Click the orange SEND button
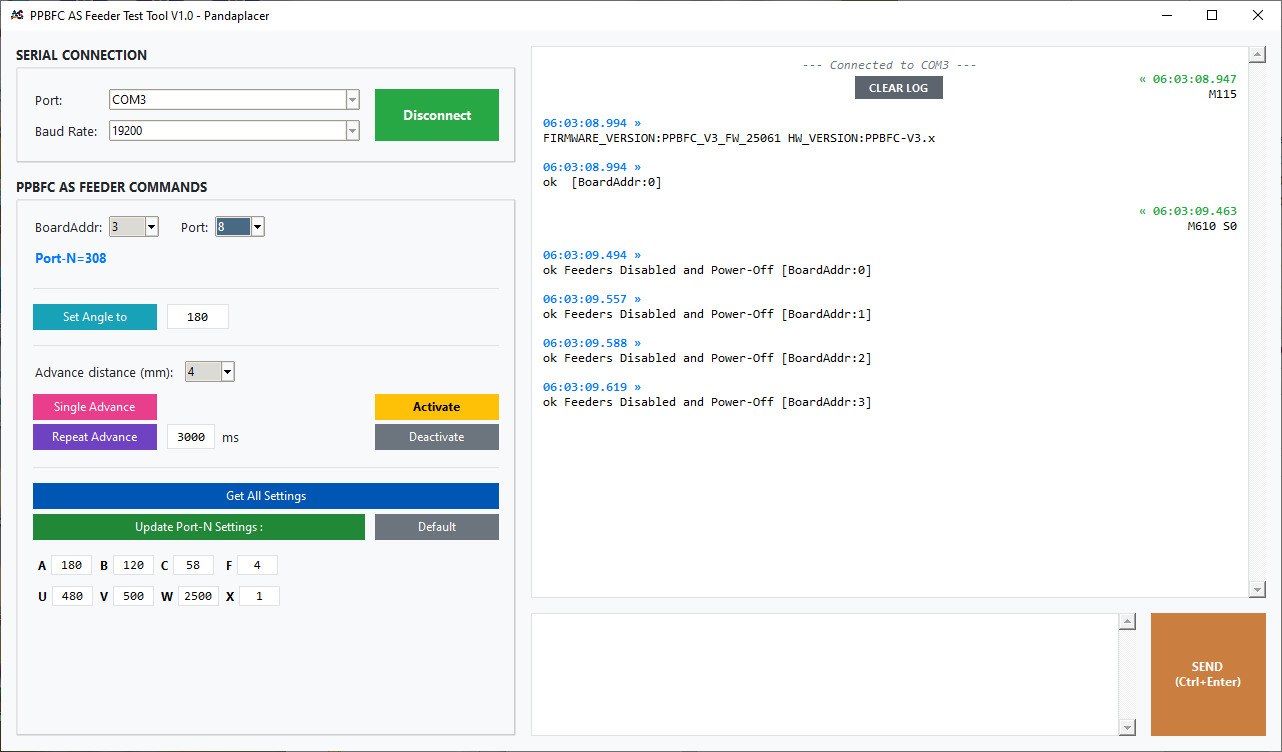Viewport: 1282px width, 752px height. pos(1207,674)
